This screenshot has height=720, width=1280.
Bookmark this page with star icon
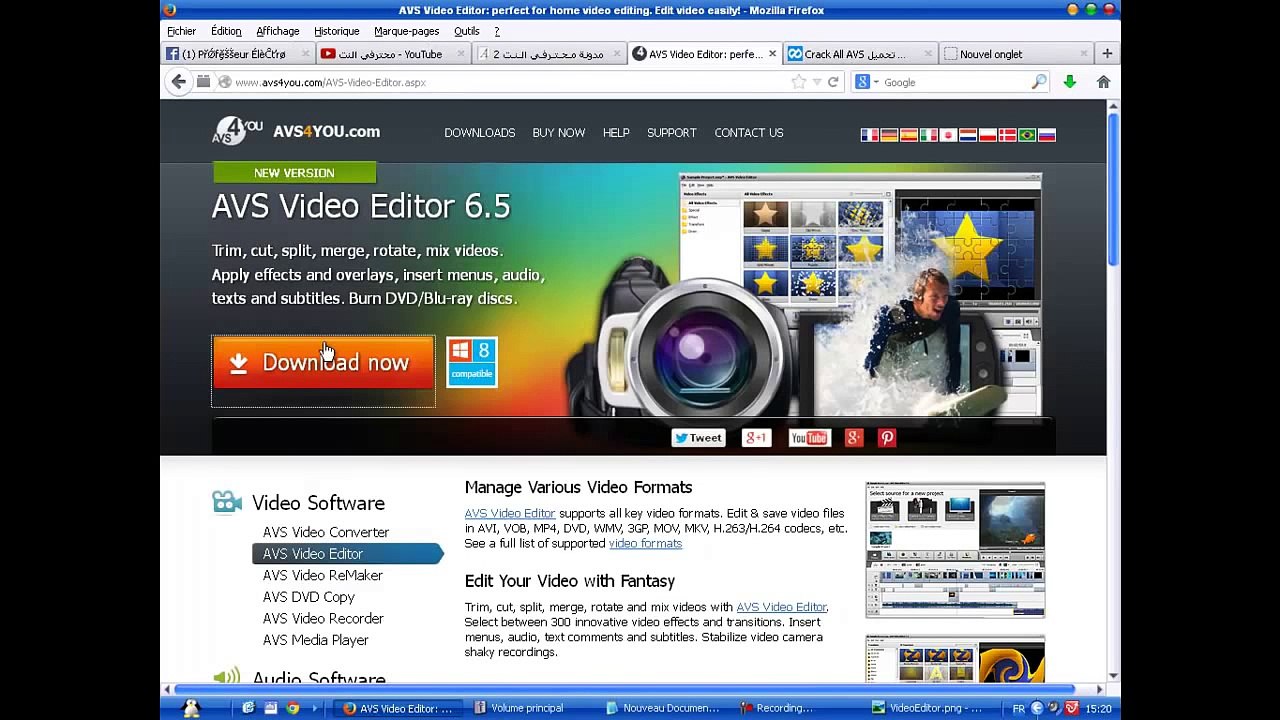799,82
